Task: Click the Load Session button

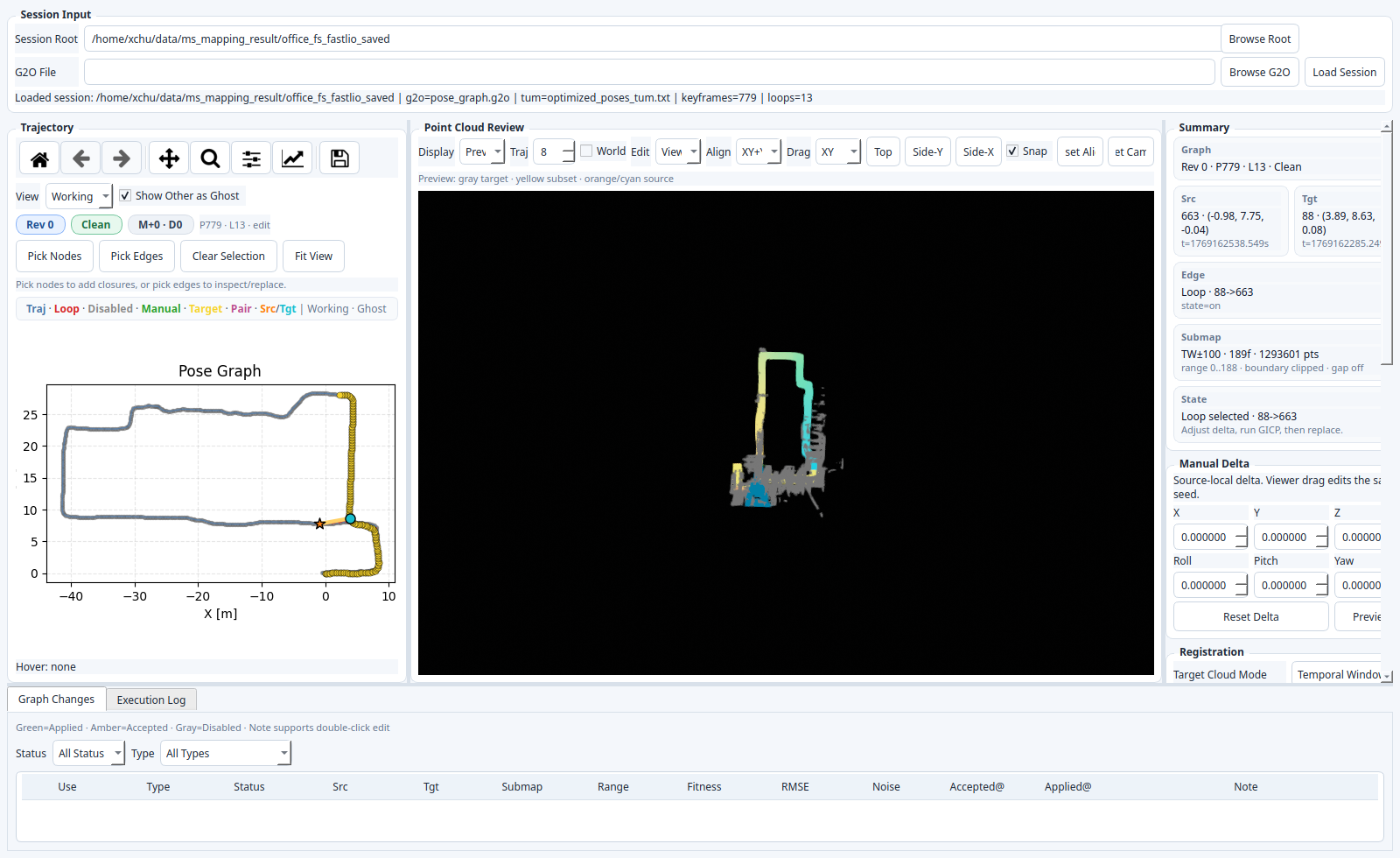Action: (1344, 72)
